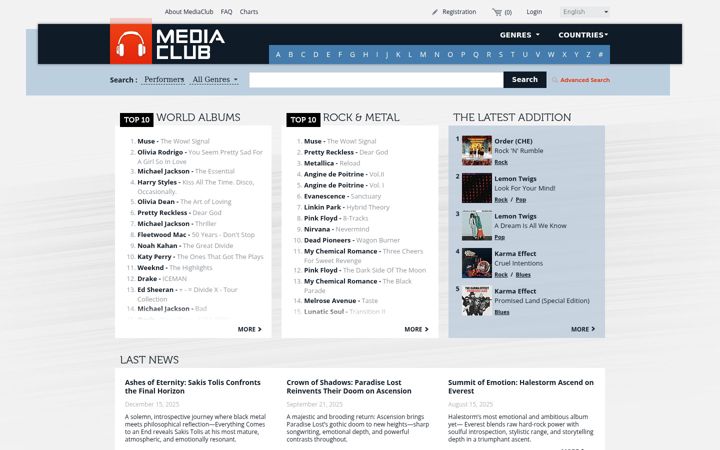
Task: Browse performers starting with letter B
Action: point(290,55)
